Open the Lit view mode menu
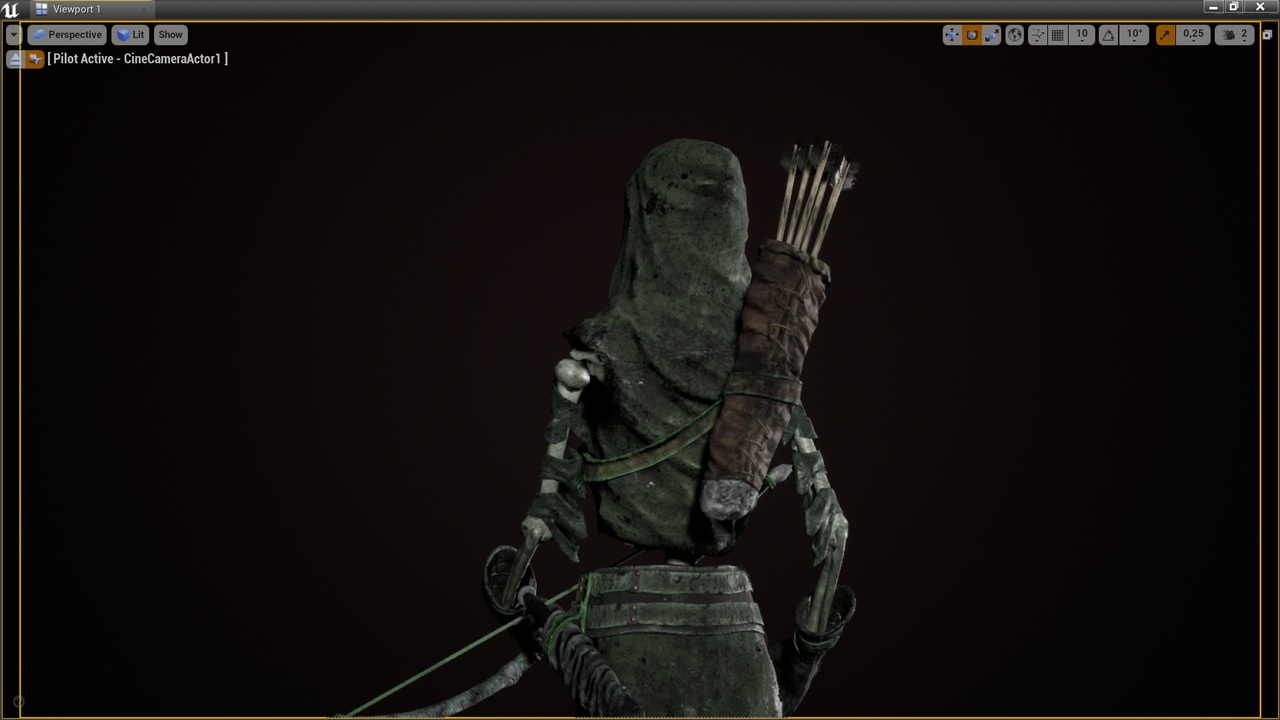Image resolution: width=1280 pixels, height=720 pixels. (130, 35)
